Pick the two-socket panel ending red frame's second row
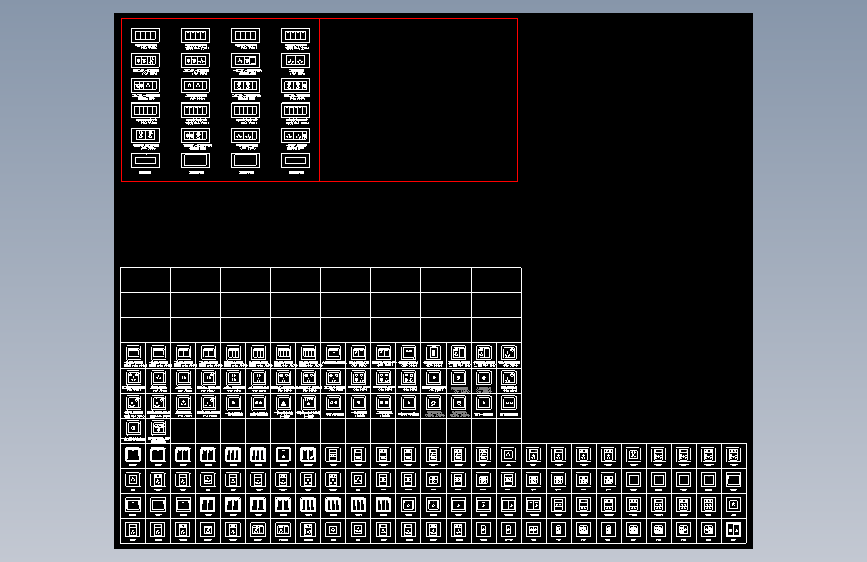 coord(295,60)
